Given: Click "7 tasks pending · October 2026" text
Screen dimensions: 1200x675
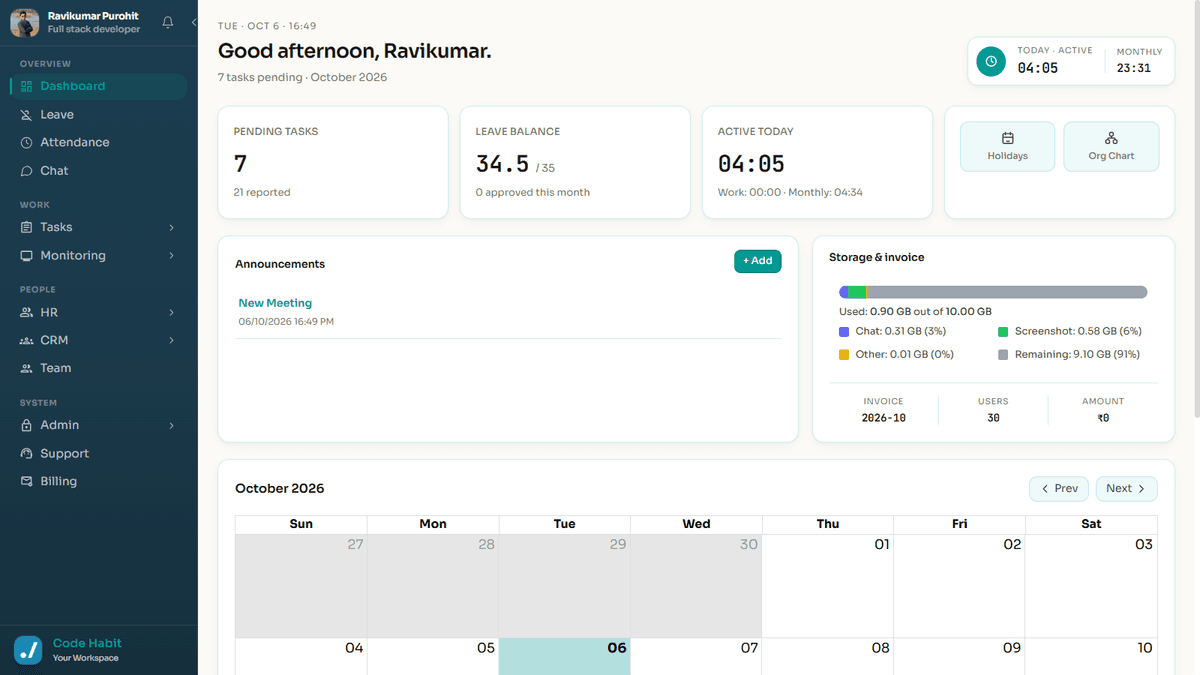Looking at the screenshot, I should (302, 77).
